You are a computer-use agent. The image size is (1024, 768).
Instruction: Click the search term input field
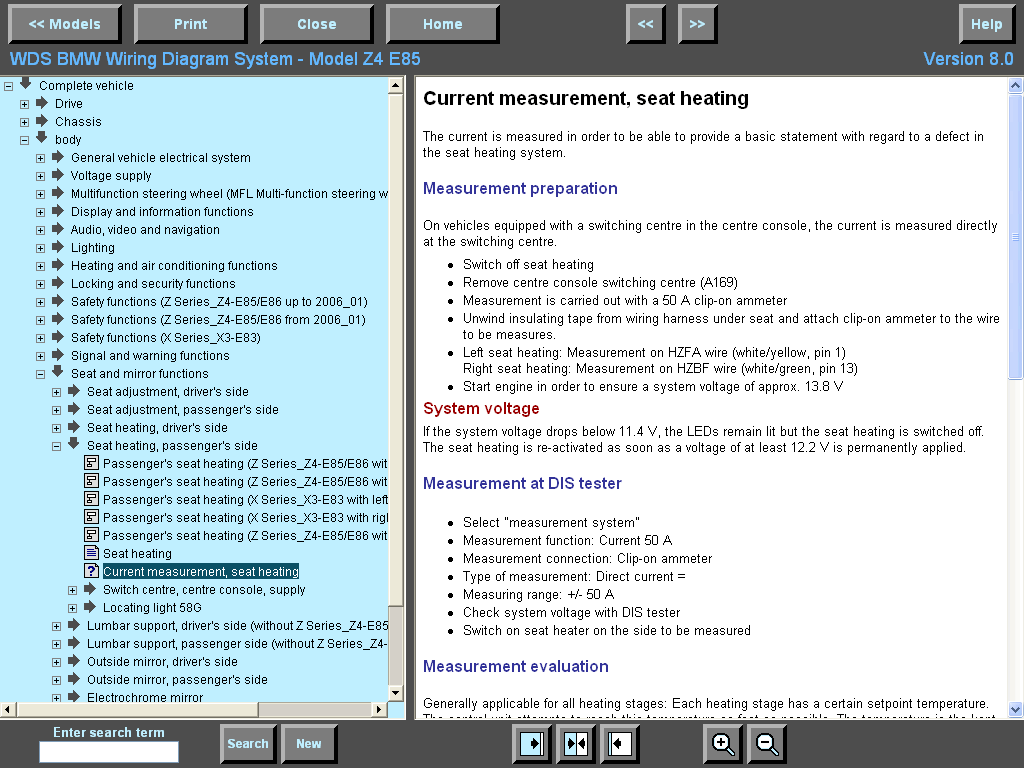click(x=109, y=752)
